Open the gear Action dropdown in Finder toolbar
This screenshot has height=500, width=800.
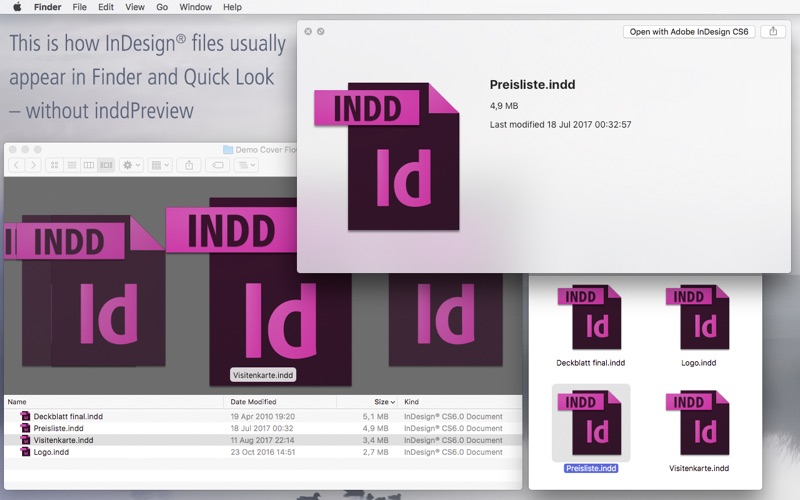131,165
